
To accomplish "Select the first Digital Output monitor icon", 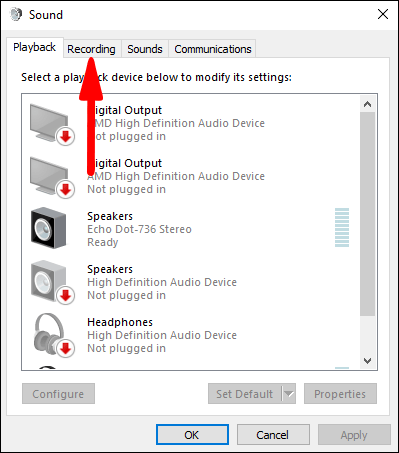I will click(x=52, y=124).
